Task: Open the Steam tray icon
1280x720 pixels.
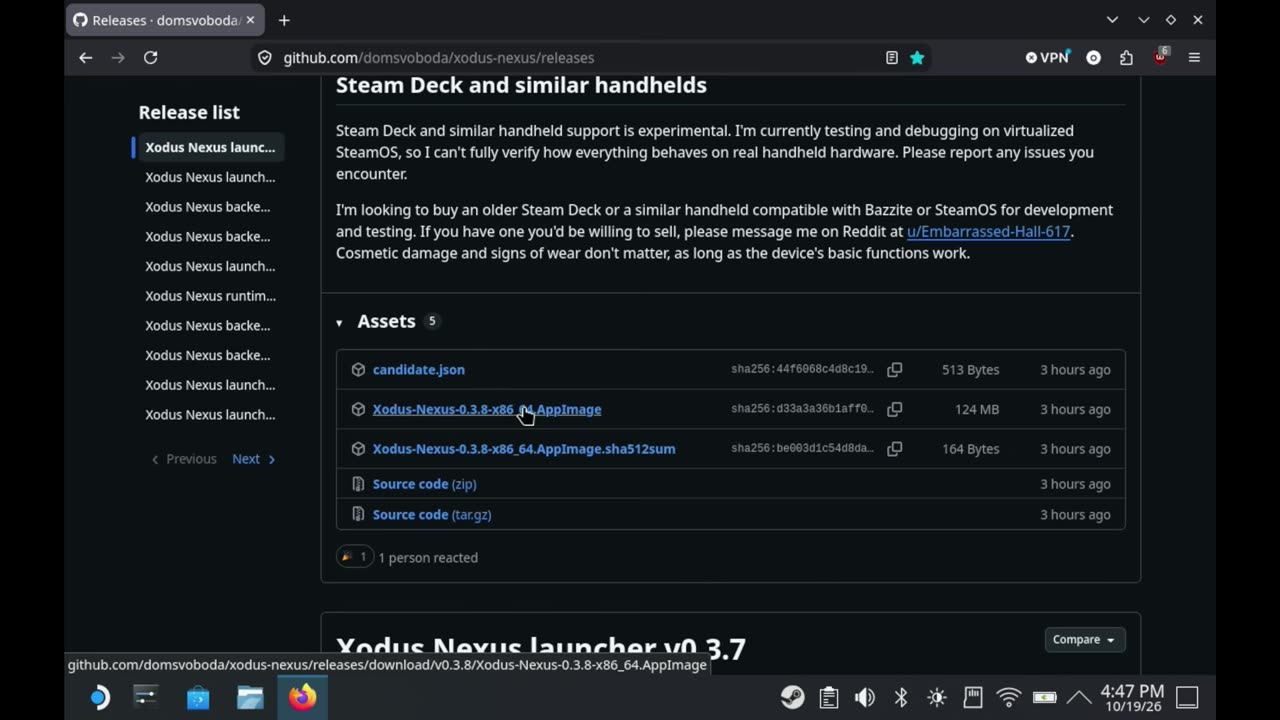Action: (x=793, y=697)
